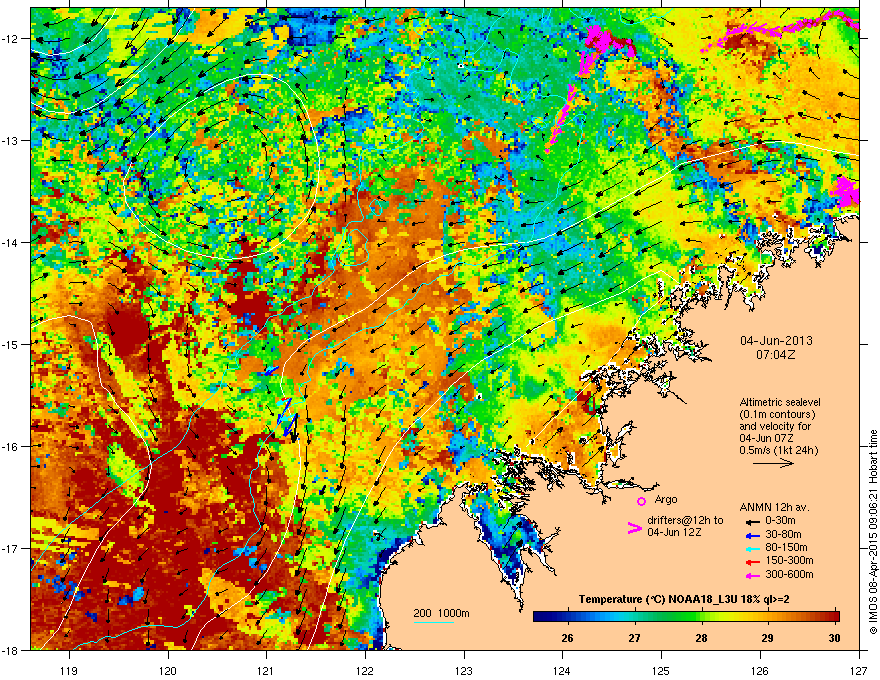
Task: Click the magenta drifters arrowhead legend symbol
Action: tap(634, 527)
